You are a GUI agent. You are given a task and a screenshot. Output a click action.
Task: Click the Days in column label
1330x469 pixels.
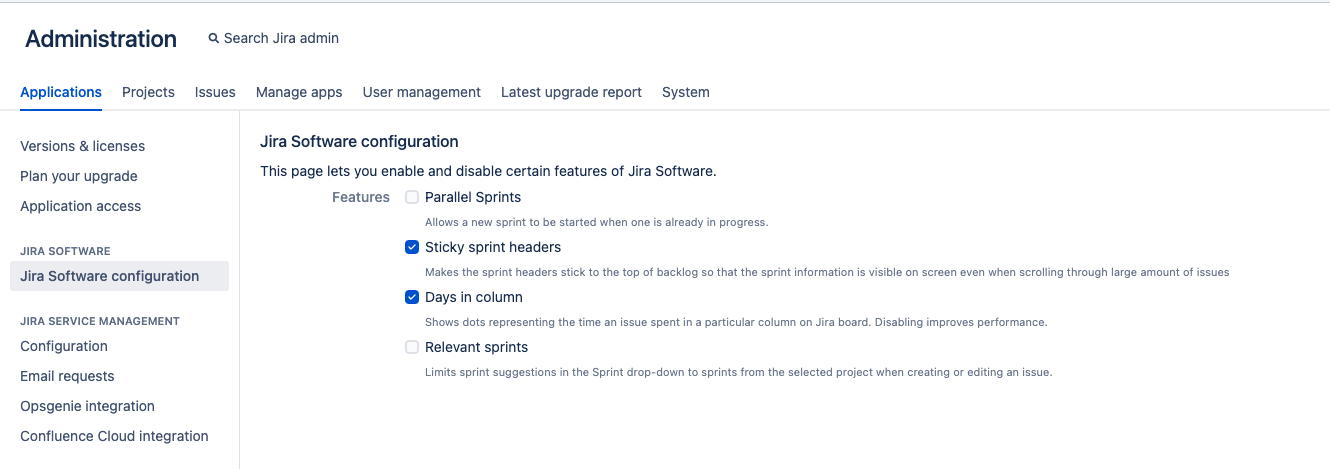click(x=474, y=297)
